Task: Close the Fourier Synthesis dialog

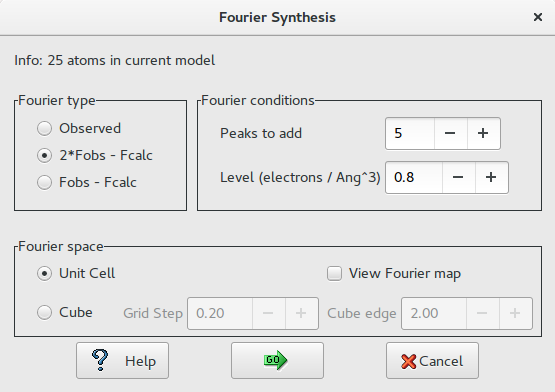Action: tap(538, 17)
